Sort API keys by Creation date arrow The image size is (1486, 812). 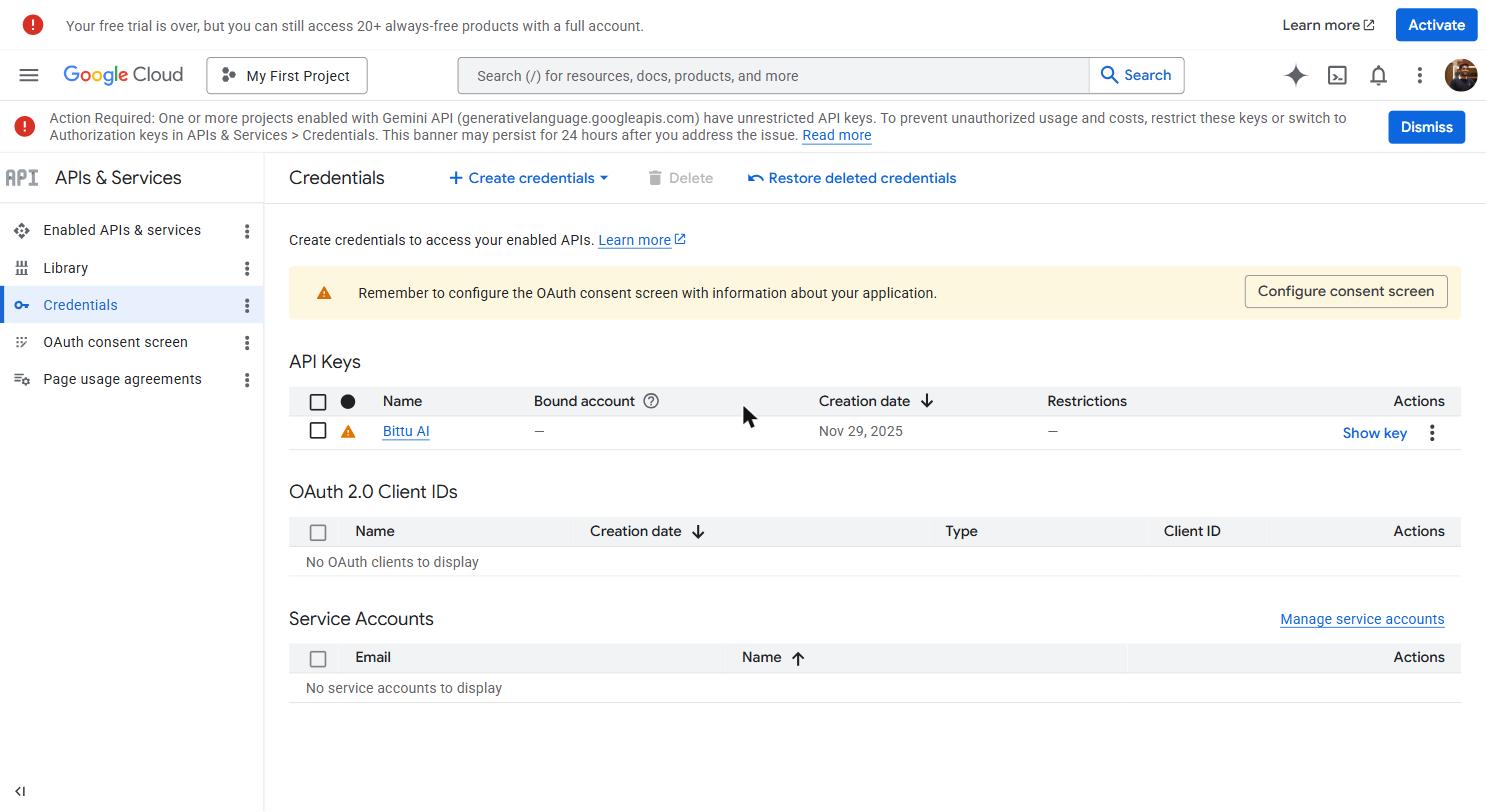927,401
